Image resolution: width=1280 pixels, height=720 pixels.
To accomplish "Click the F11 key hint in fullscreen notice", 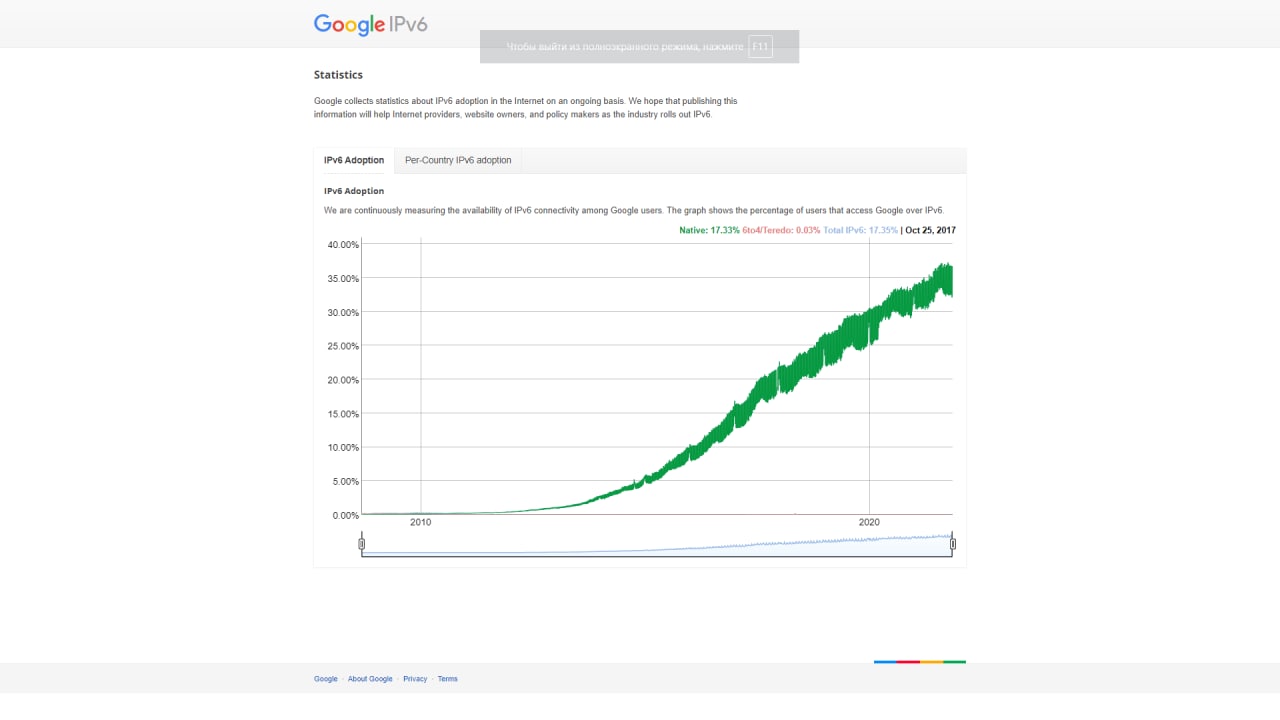I will point(760,47).
